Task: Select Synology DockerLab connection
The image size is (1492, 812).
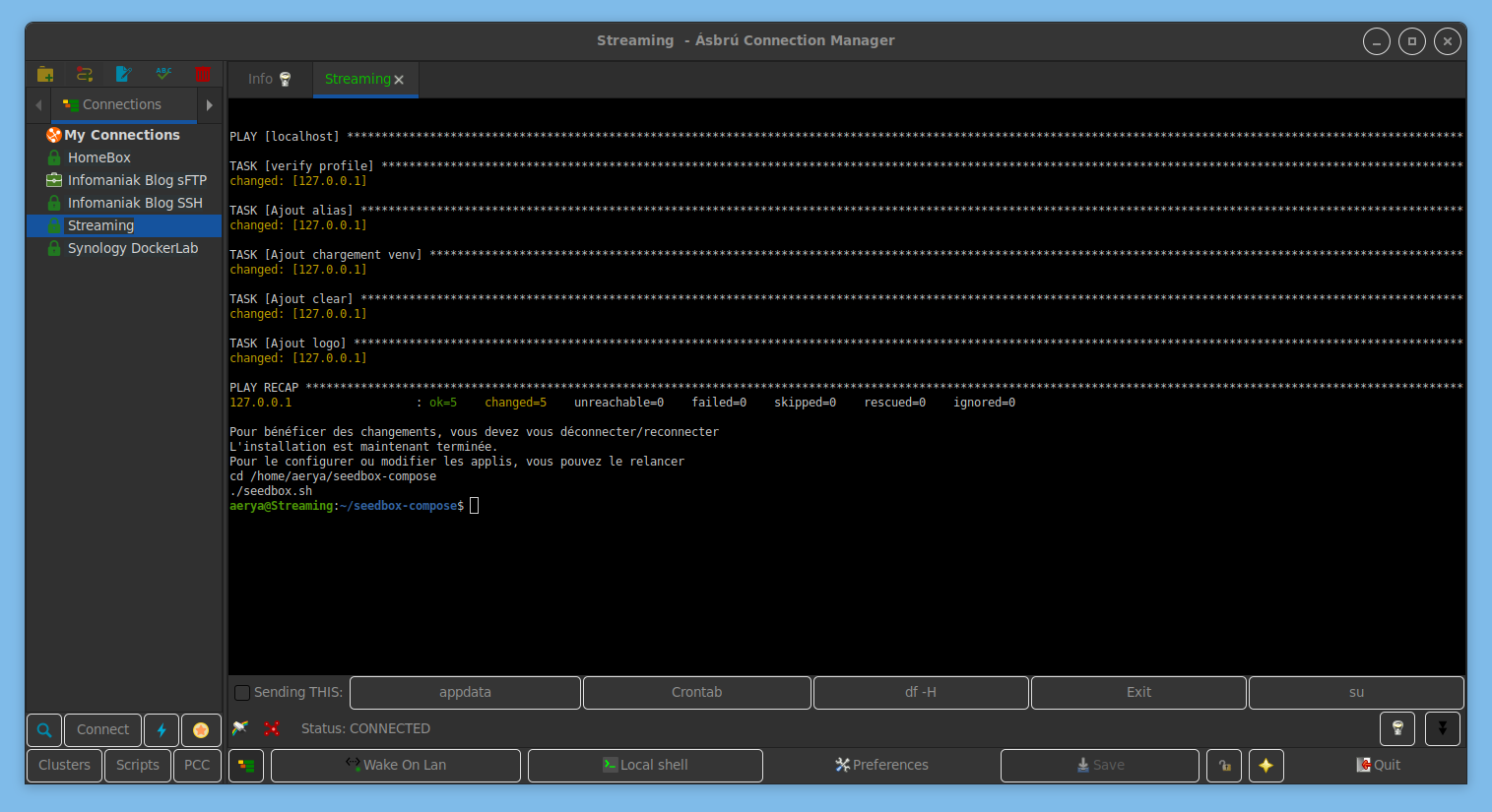Action: click(x=124, y=248)
